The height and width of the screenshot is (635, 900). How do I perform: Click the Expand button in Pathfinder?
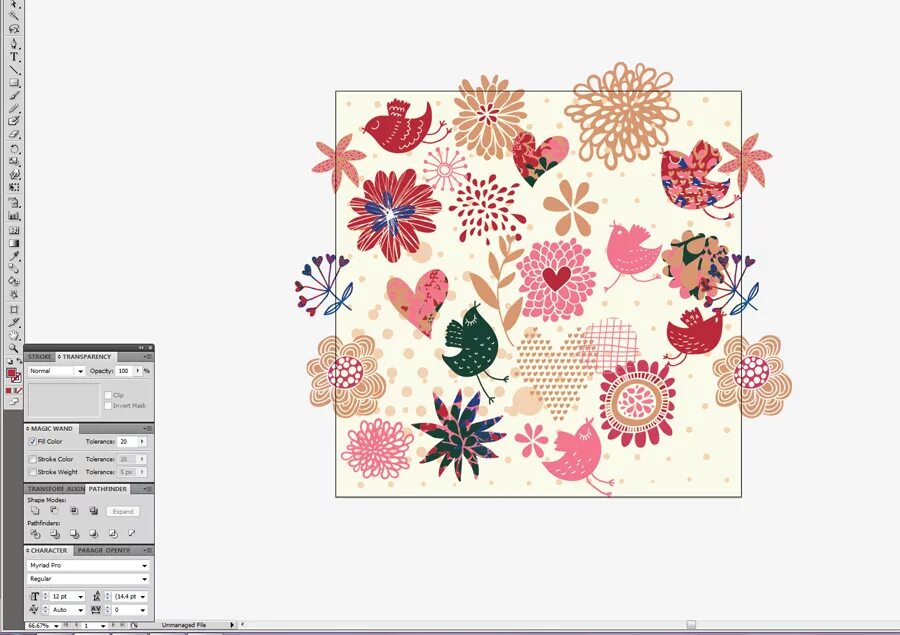coord(123,512)
